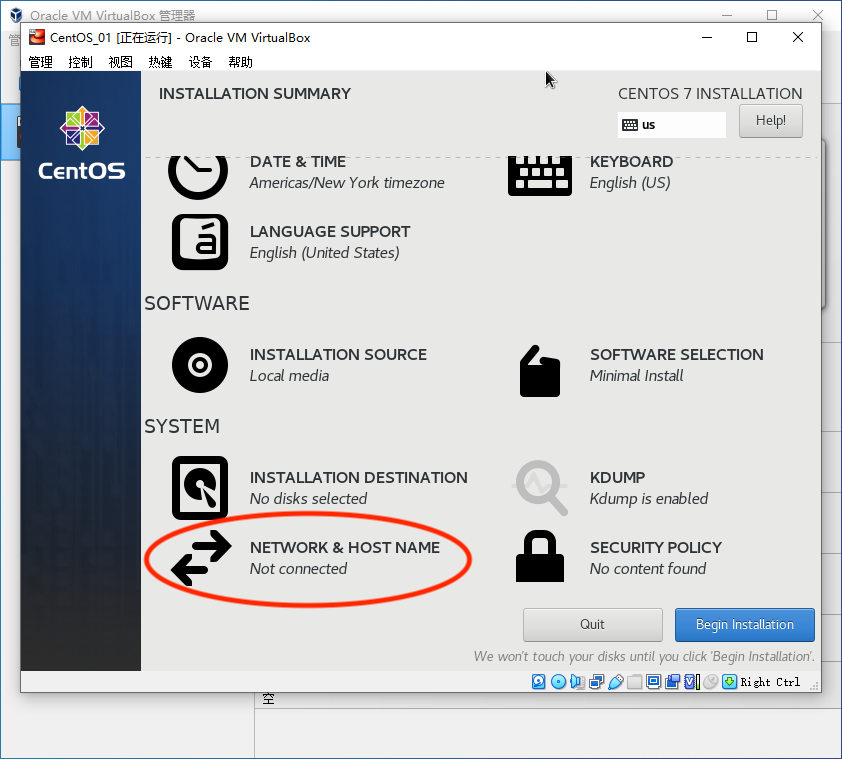This screenshot has width=842, height=759.
Task: Open Date & Time clock icon
Action: coord(198,176)
